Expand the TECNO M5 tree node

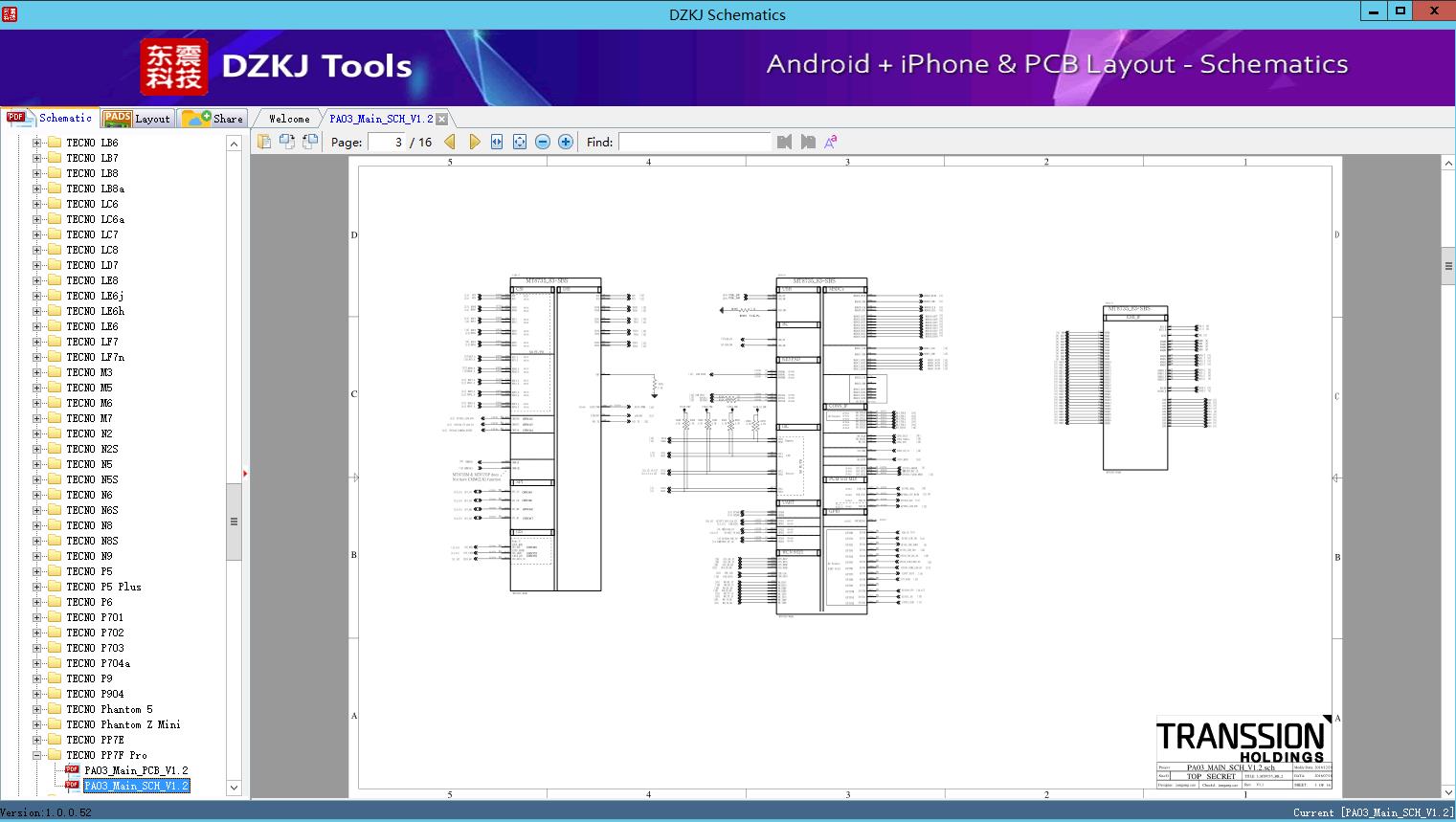pos(36,388)
